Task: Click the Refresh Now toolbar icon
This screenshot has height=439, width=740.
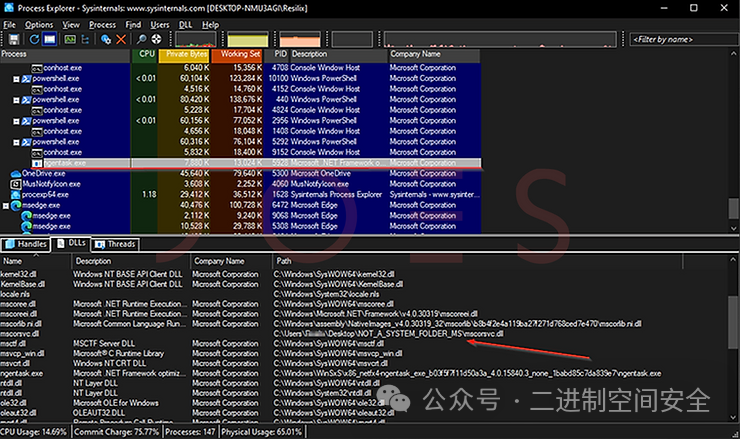Action: point(33,39)
